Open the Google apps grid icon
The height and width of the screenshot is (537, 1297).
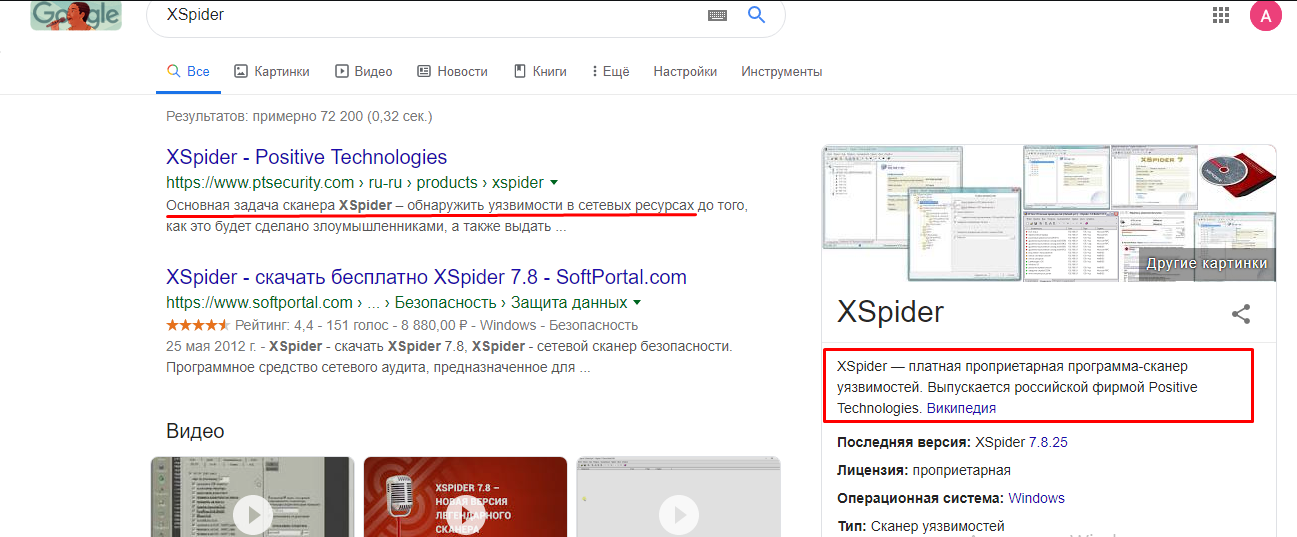(1221, 15)
